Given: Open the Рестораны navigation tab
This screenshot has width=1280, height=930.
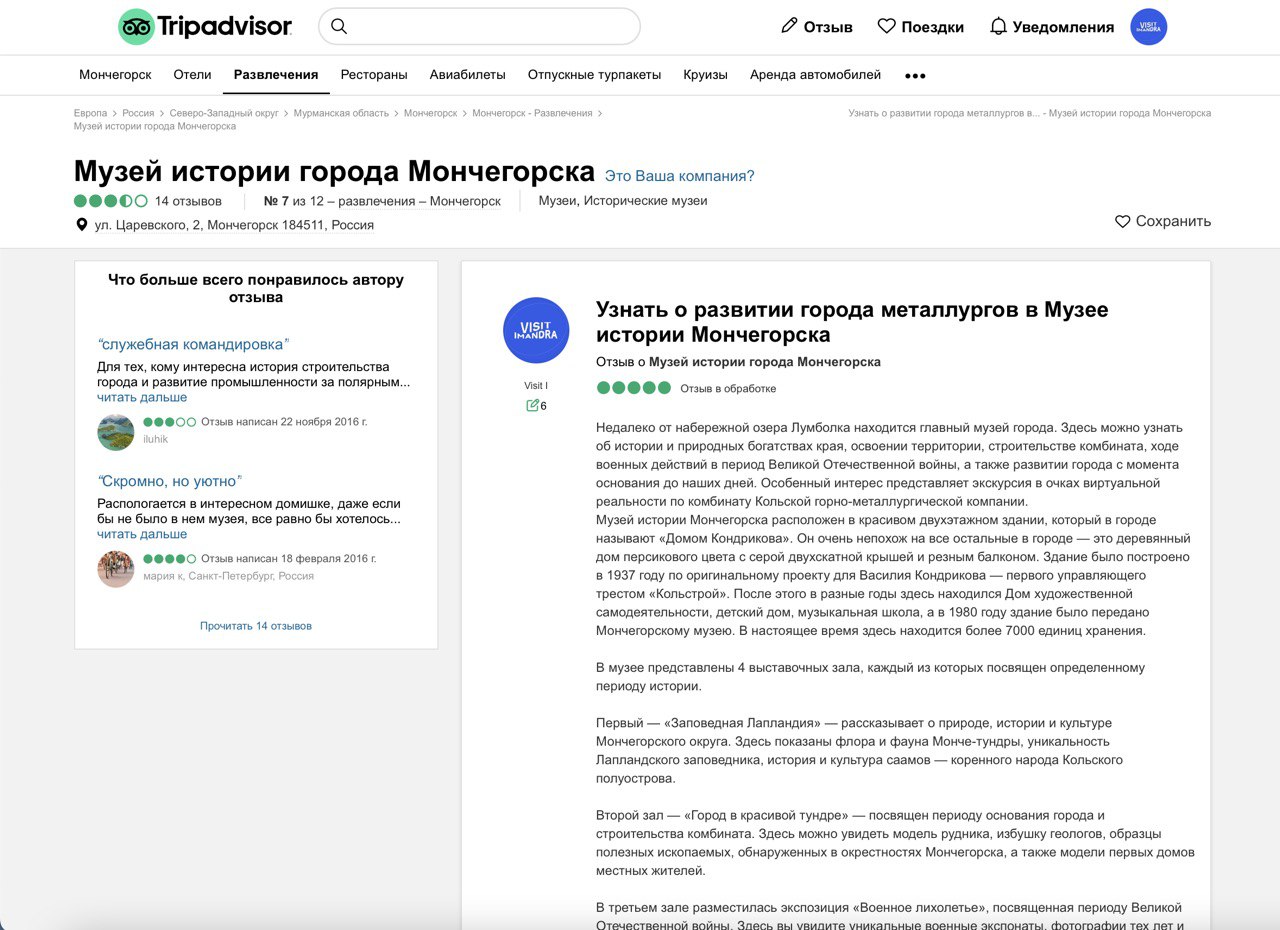Looking at the screenshot, I should 374,74.
